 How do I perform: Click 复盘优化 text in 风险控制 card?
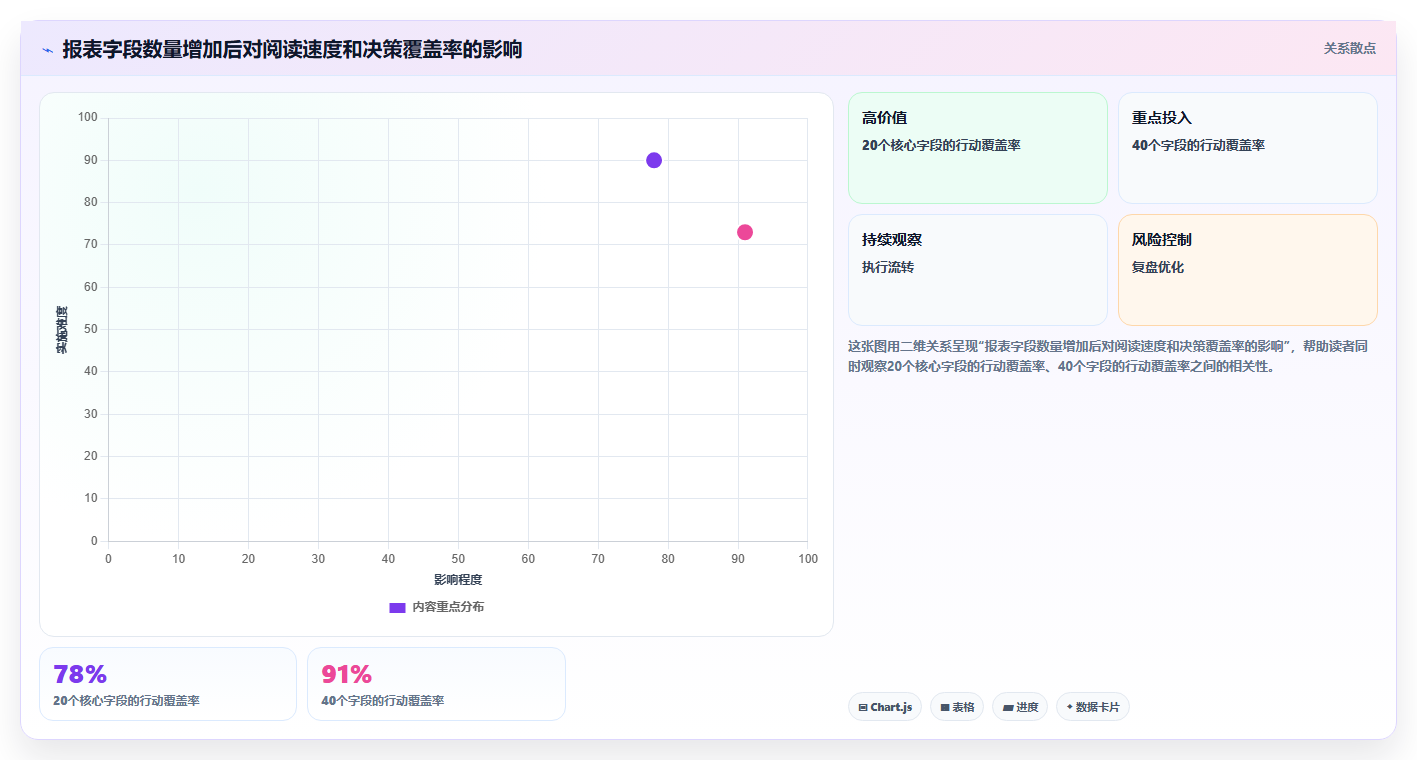pos(1158,268)
